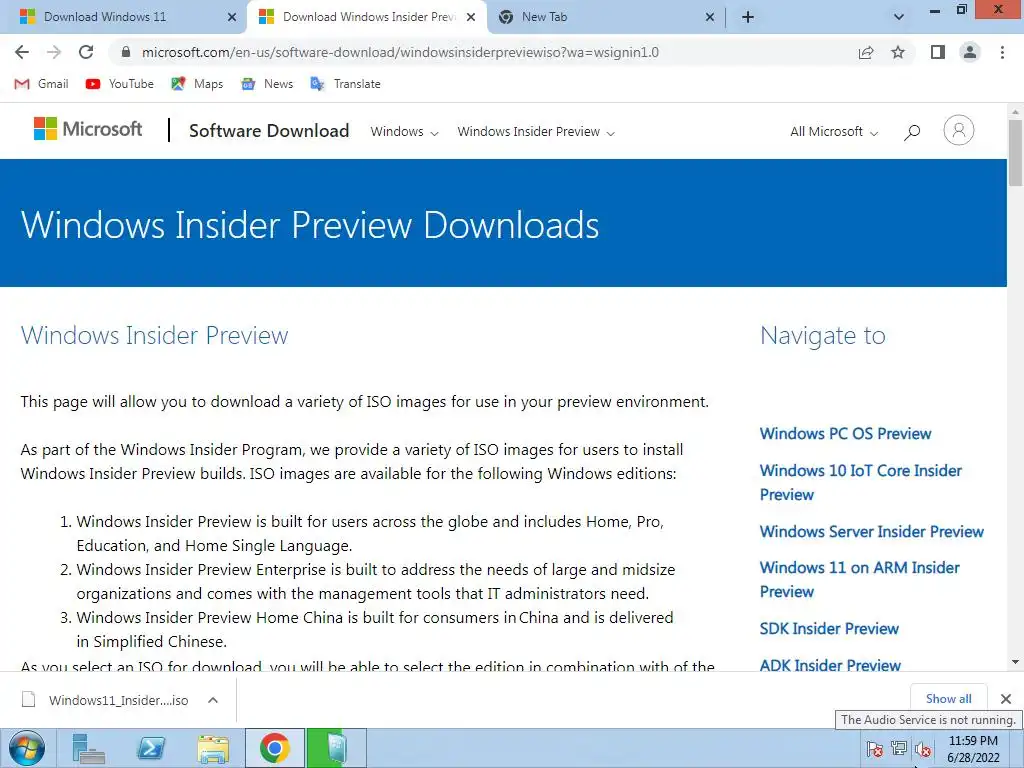
Task: Close the downloads bar
Action: pyautogui.click(x=1006, y=699)
